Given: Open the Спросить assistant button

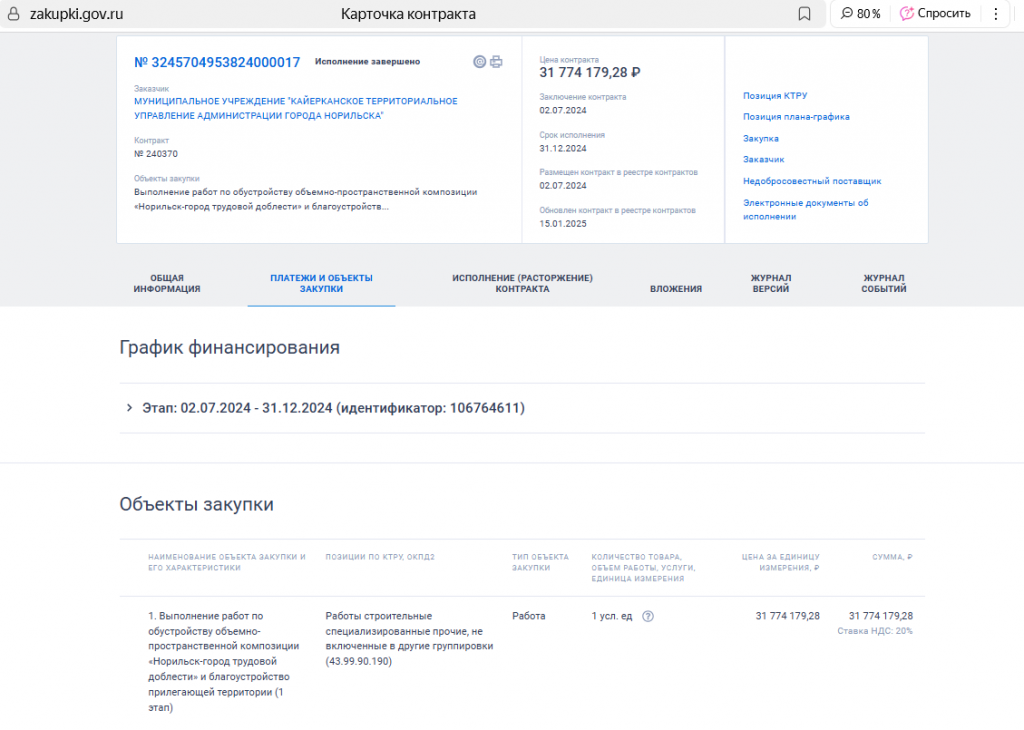Looking at the screenshot, I should [x=935, y=14].
